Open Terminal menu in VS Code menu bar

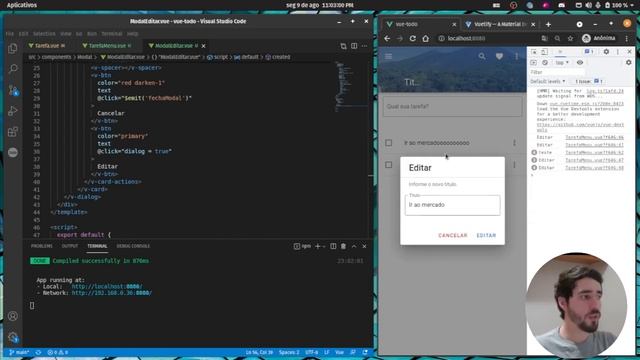[x=111, y=33]
